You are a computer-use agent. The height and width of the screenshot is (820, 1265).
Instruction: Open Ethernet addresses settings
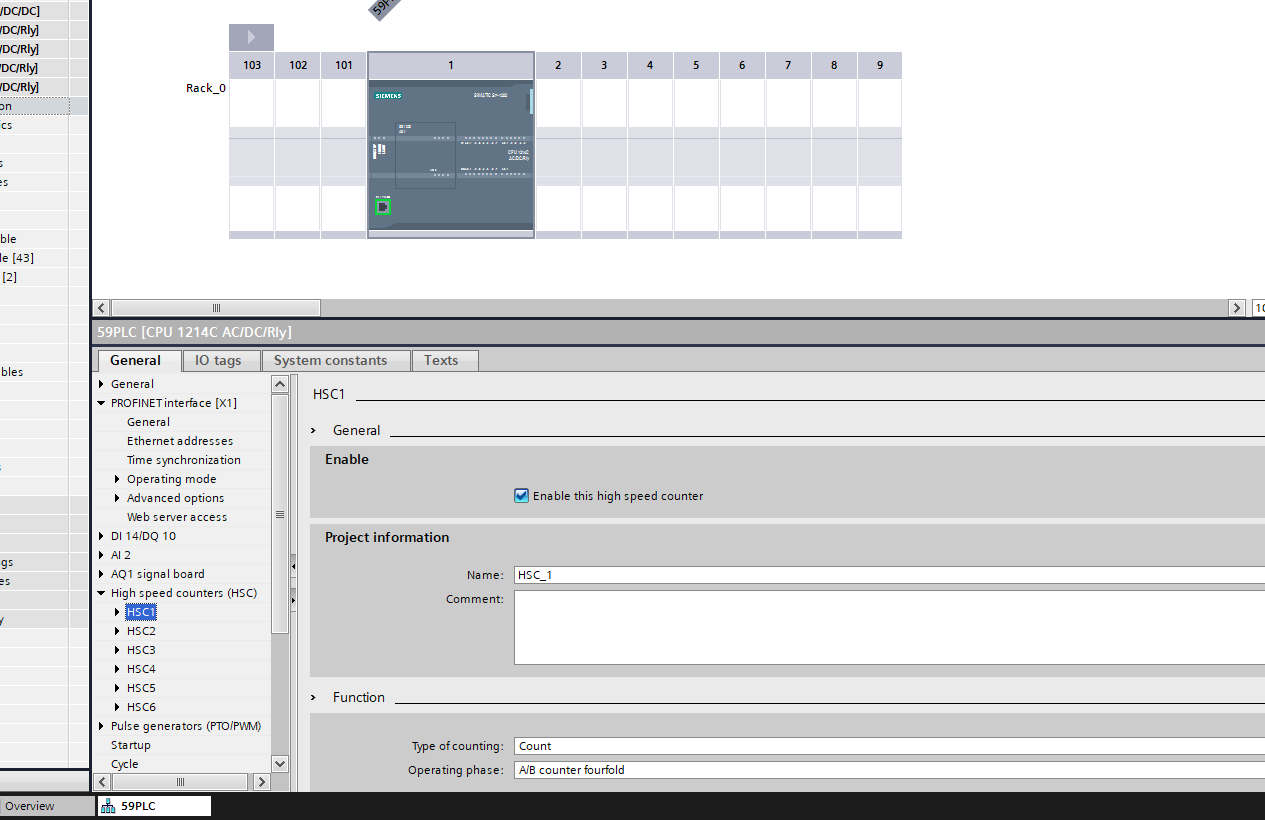[x=180, y=441]
